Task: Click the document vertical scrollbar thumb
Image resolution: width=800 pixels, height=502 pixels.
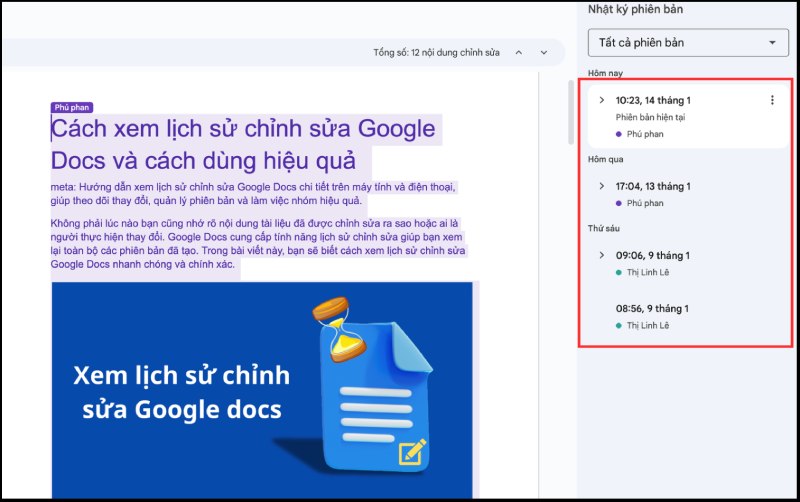Action: [x=571, y=112]
